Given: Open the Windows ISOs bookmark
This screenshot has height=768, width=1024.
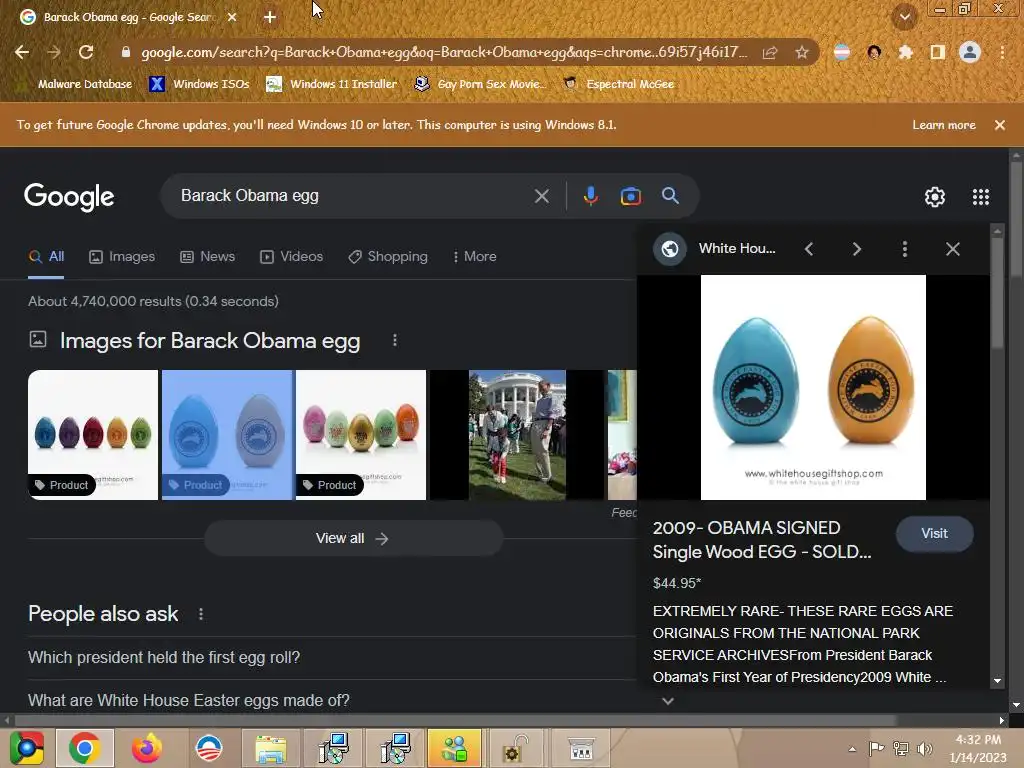Looking at the screenshot, I should pyautogui.click(x=199, y=84).
